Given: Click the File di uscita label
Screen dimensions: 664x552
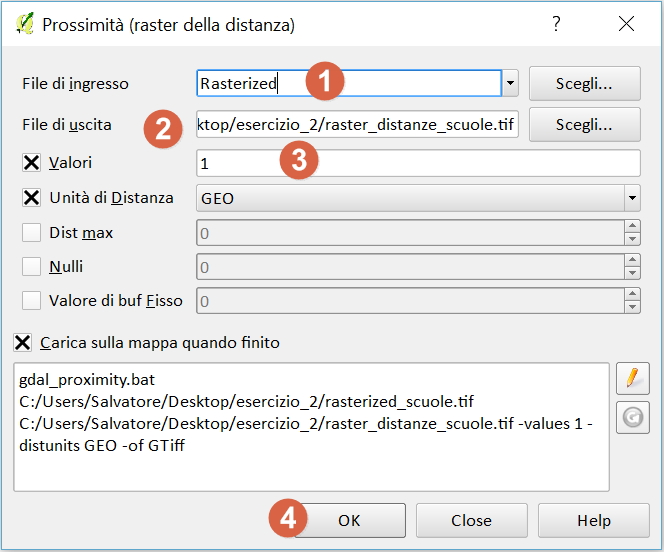Looking at the screenshot, I should 67,124.
